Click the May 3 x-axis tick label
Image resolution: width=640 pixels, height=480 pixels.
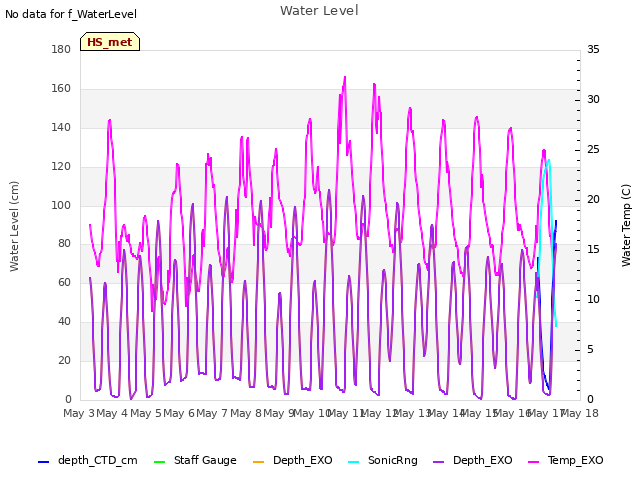[x=79, y=413]
